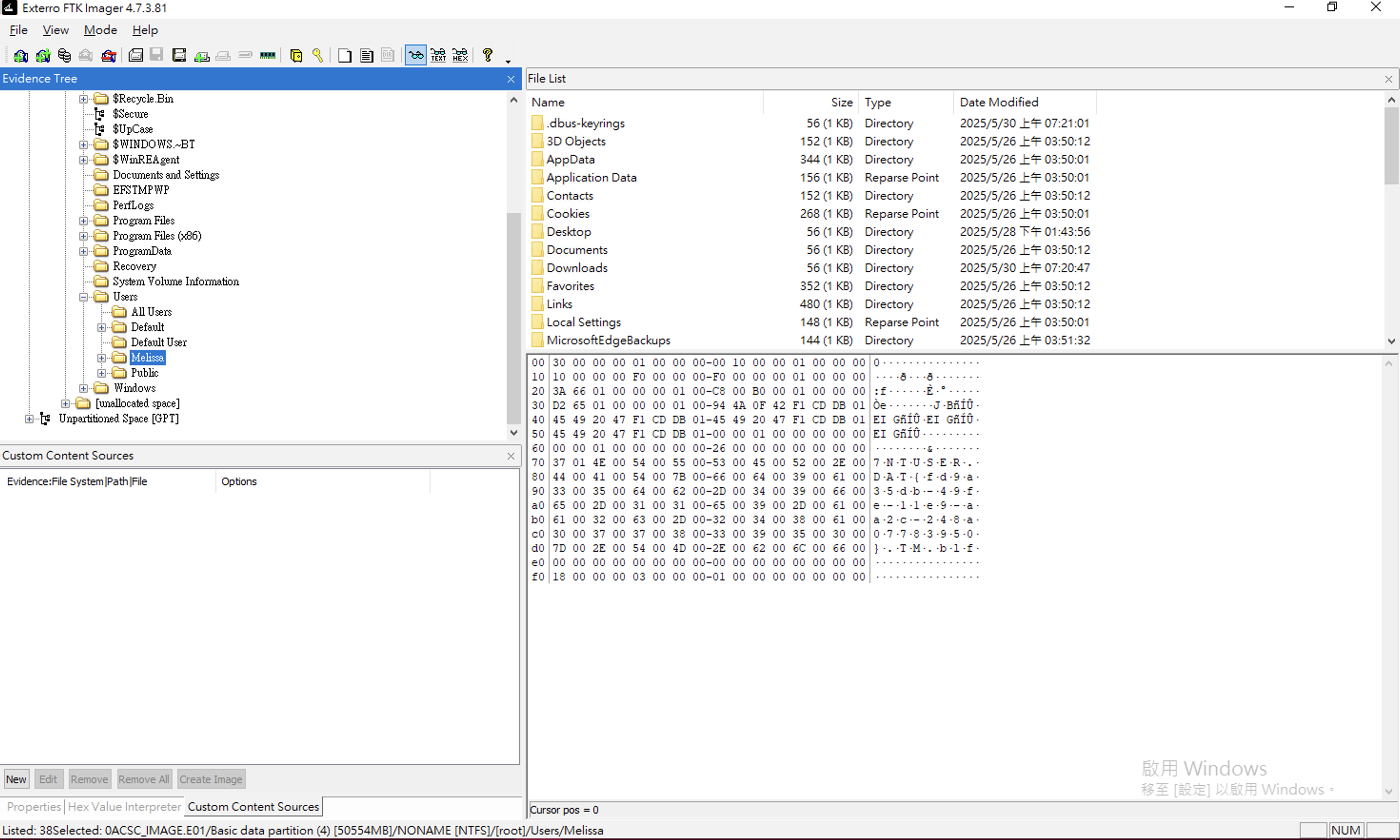This screenshot has height=840, width=1400.
Task: Switch to Hex Value Interpreter tab
Action: [x=124, y=807]
